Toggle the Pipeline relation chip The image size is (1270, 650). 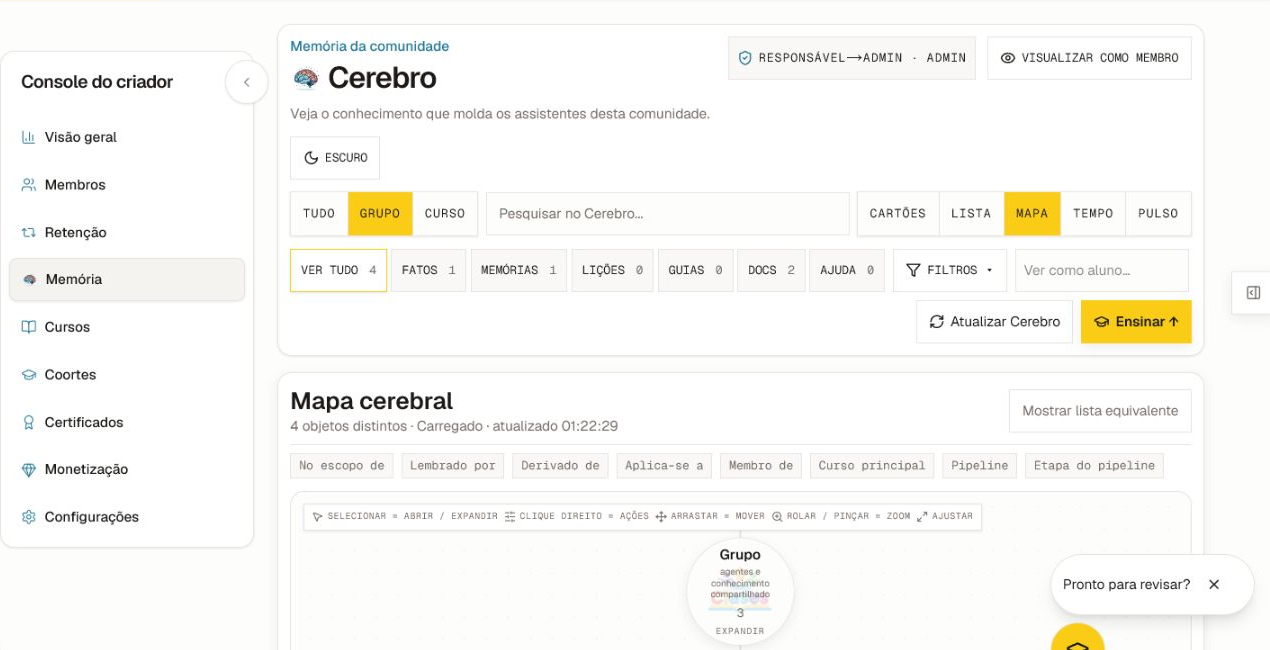980,466
